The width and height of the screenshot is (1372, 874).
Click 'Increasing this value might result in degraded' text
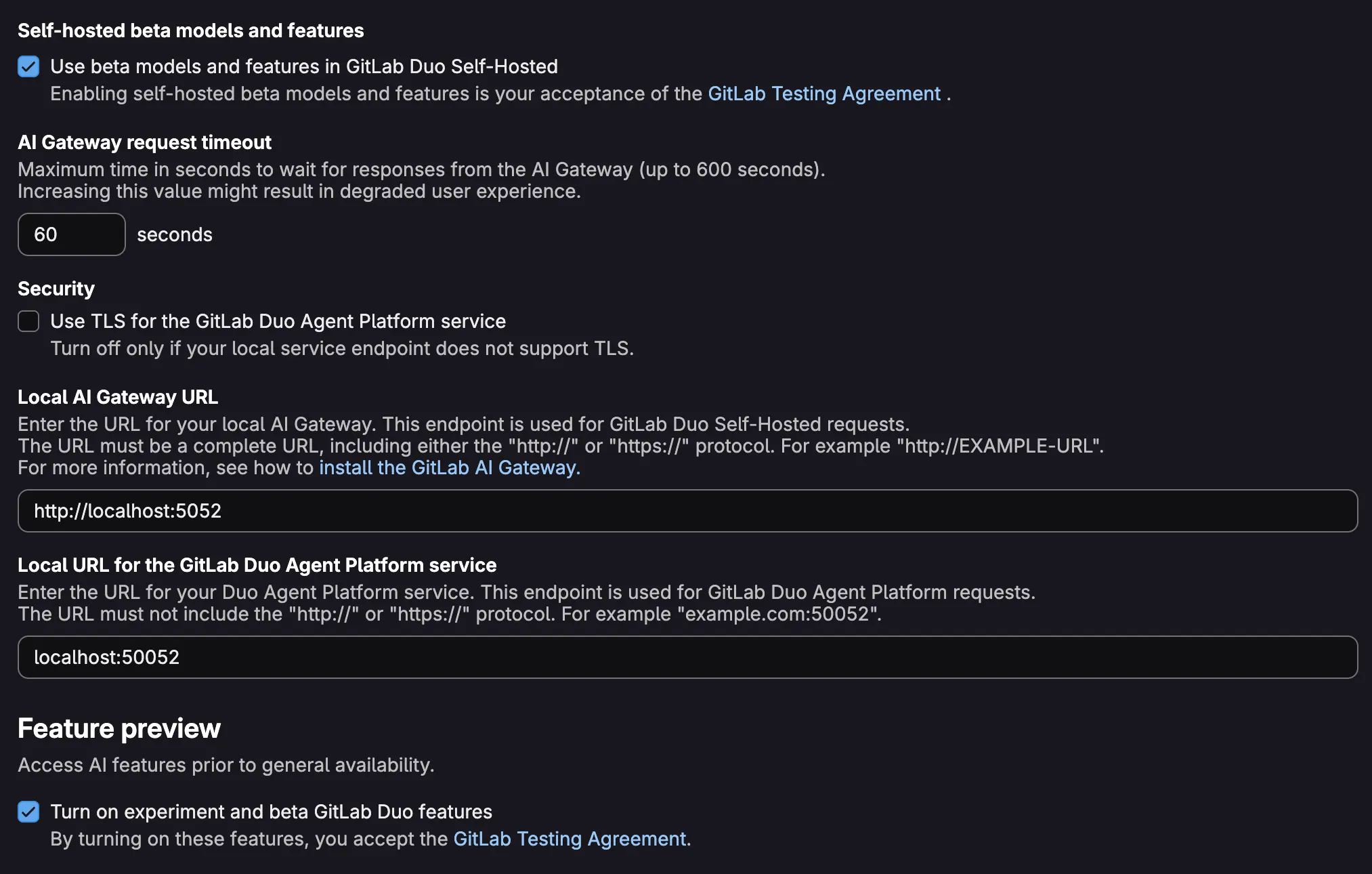pyautogui.click(x=299, y=191)
